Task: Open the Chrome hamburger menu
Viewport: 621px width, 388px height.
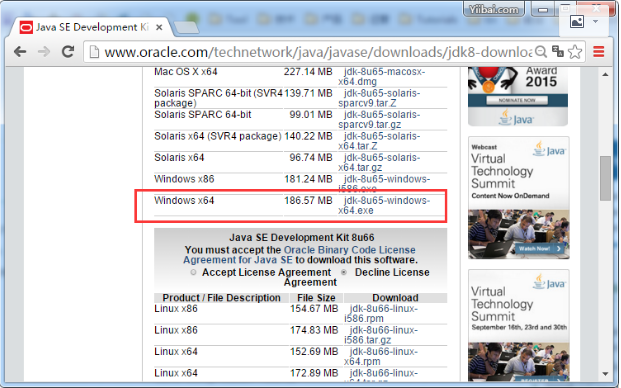Action: (598, 51)
